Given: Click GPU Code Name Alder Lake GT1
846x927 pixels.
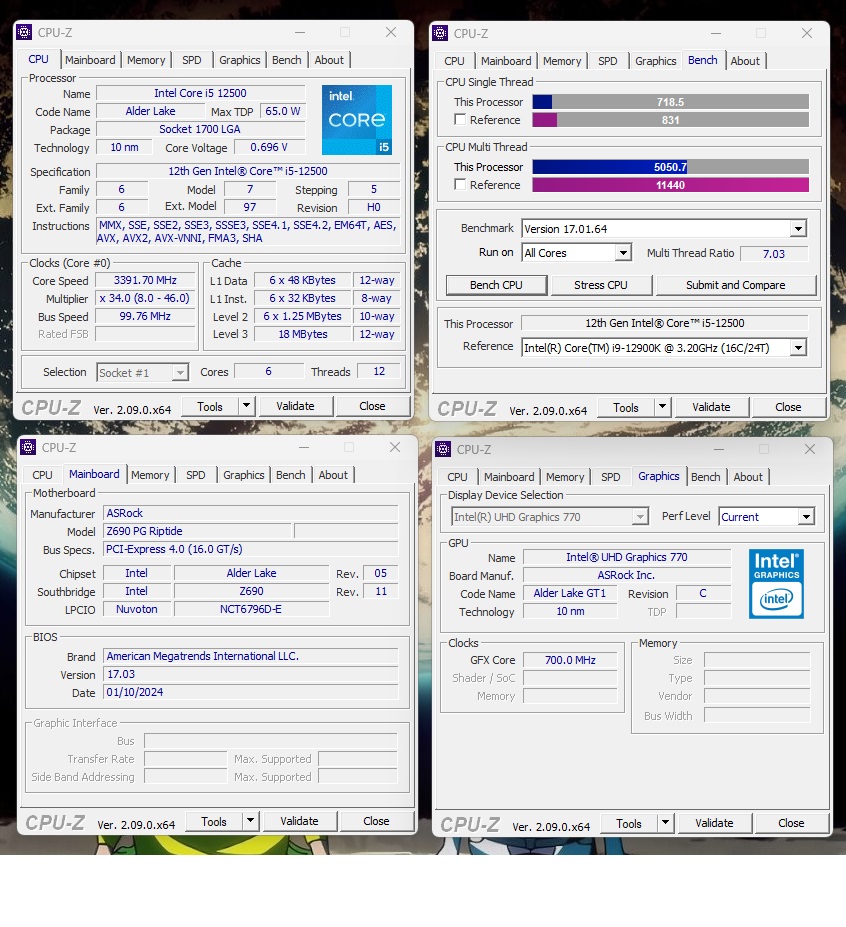Looking at the screenshot, I should tap(570, 593).
